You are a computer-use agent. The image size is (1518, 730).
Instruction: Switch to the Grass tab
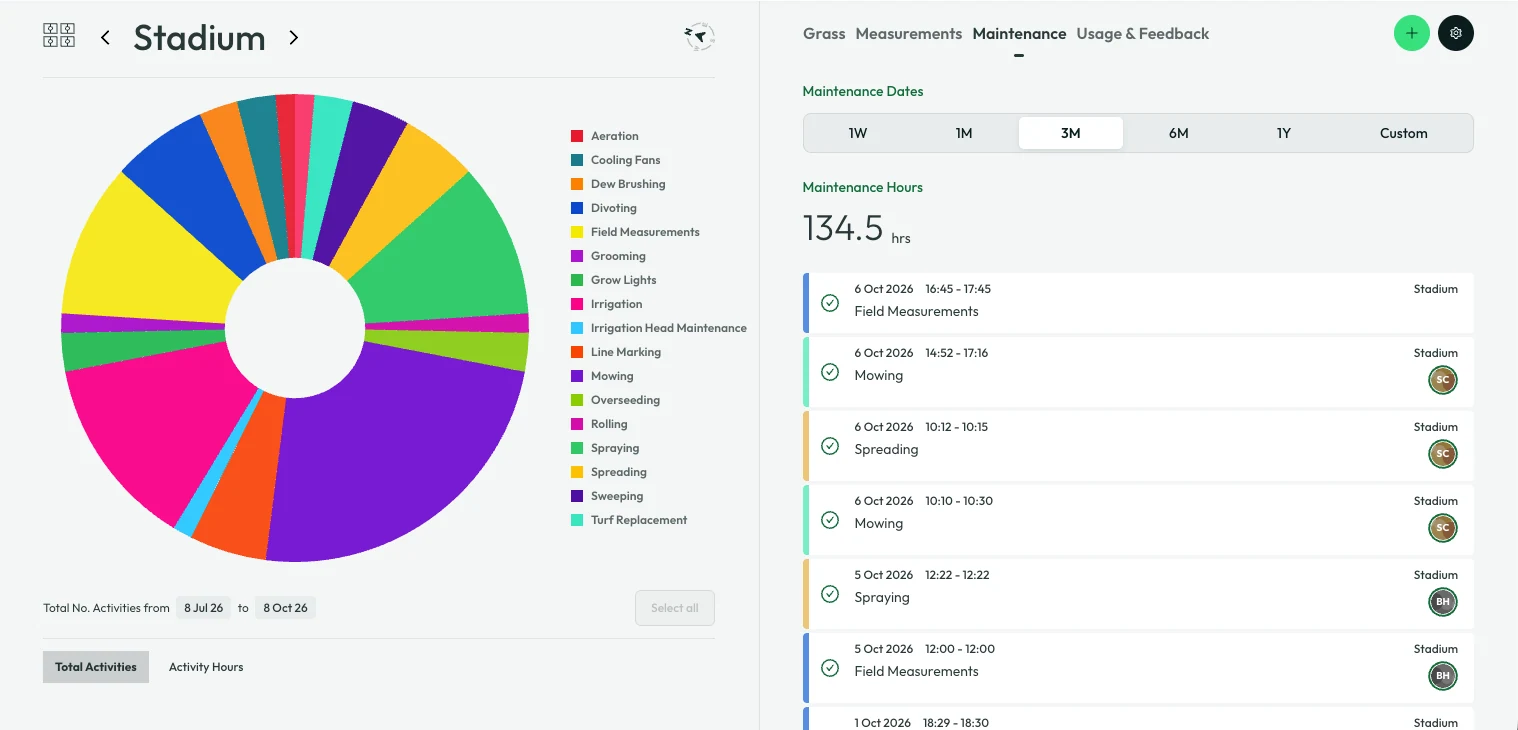824,34
